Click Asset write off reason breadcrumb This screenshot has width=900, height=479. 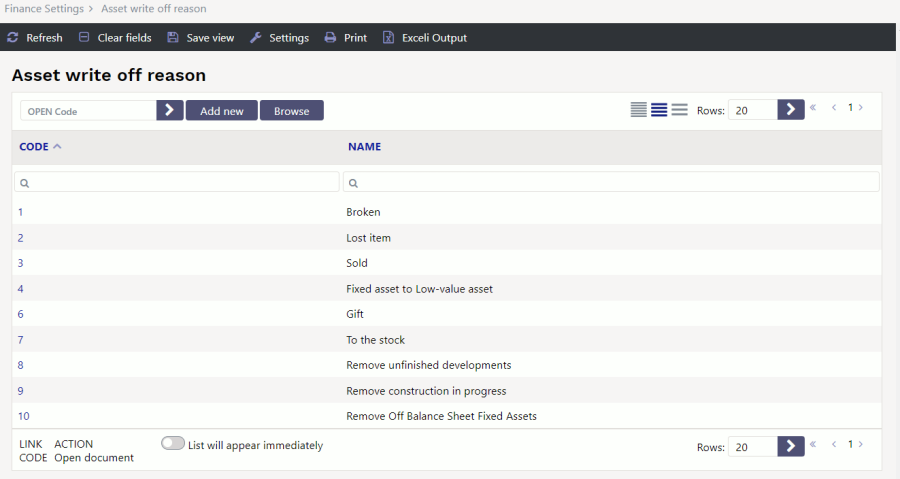pyautogui.click(x=154, y=9)
